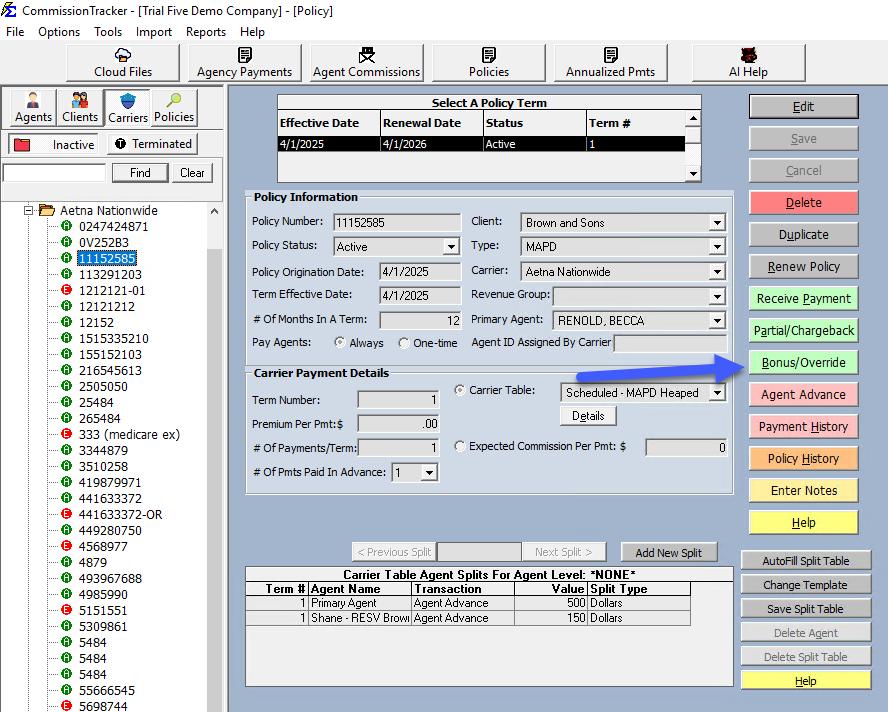Image resolution: width=888 pixels, height=712 pixels.
Task: Open the Policy Status dropdown
Action: coord(451,247)
